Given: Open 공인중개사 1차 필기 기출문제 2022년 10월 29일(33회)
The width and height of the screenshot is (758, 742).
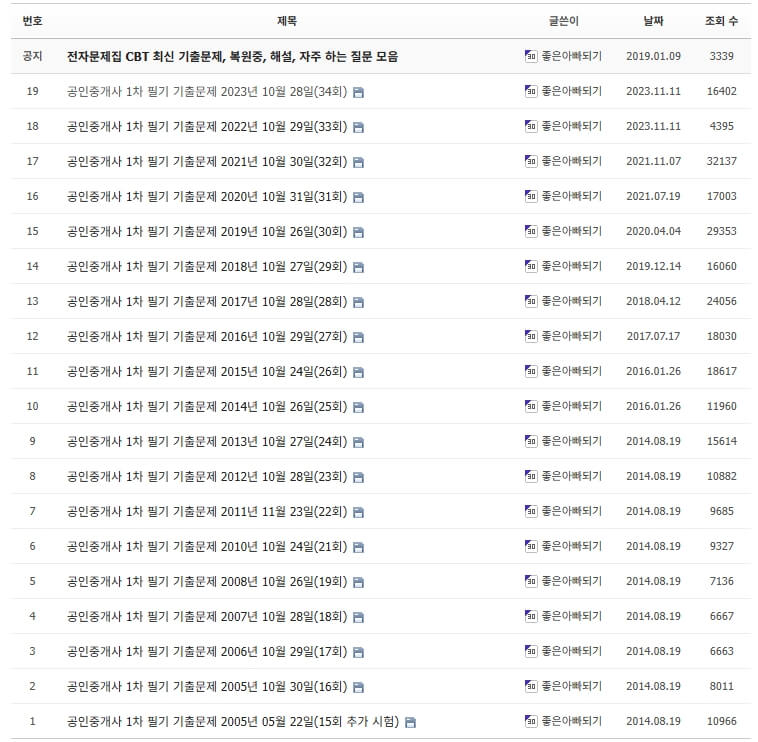Looking at the screenshot, I should [207, 127].
